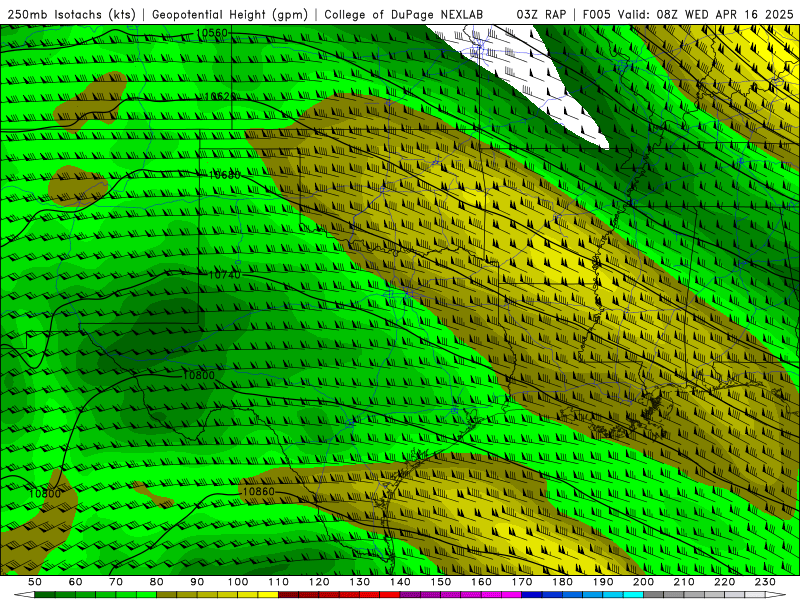Screen dimensions: 800x600
Task: Click the 230 kts color scale label
Action: pyautogui.click(x=766, y=582)
